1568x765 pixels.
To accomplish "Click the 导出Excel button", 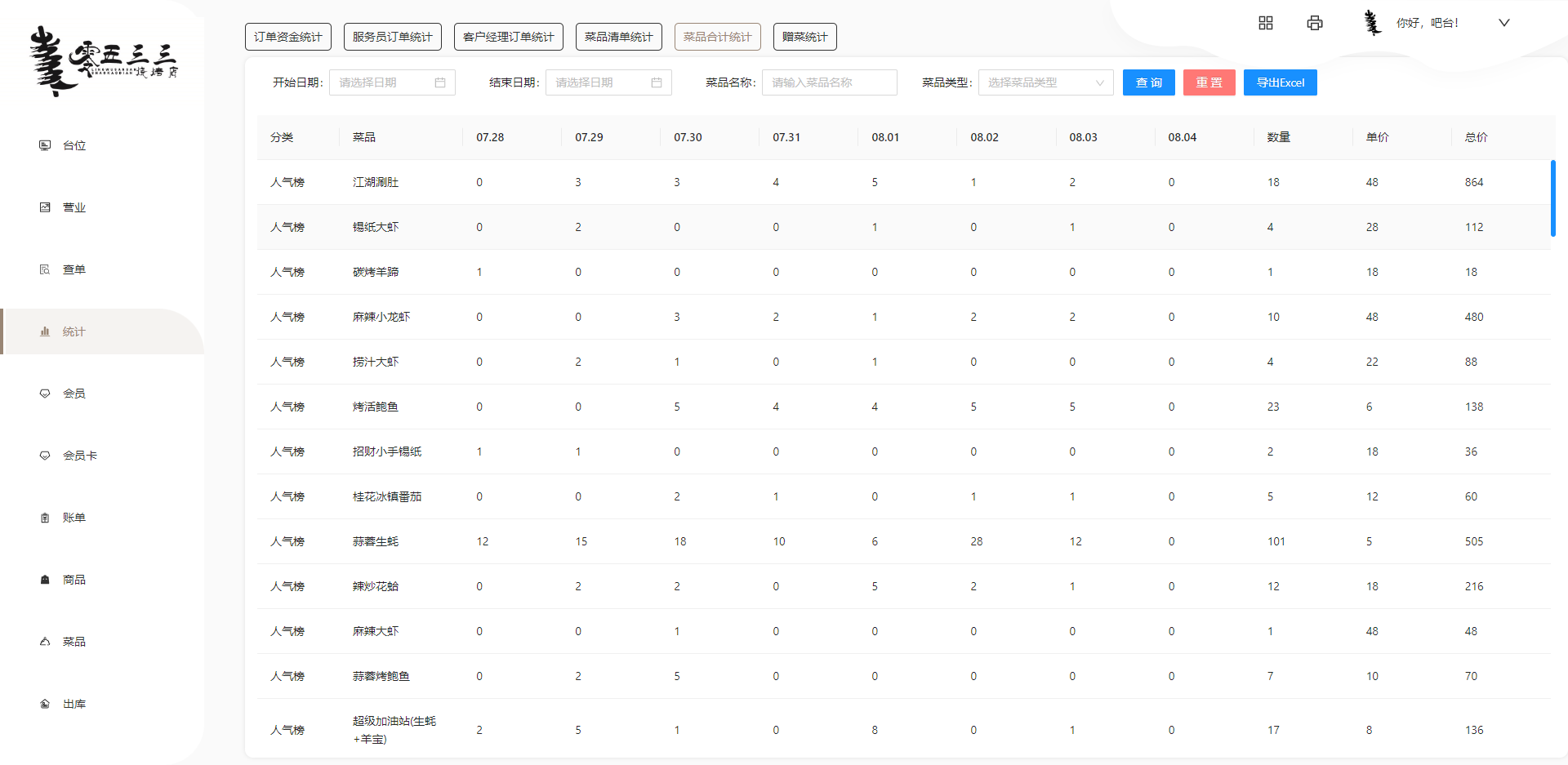I will (1280, 82).
